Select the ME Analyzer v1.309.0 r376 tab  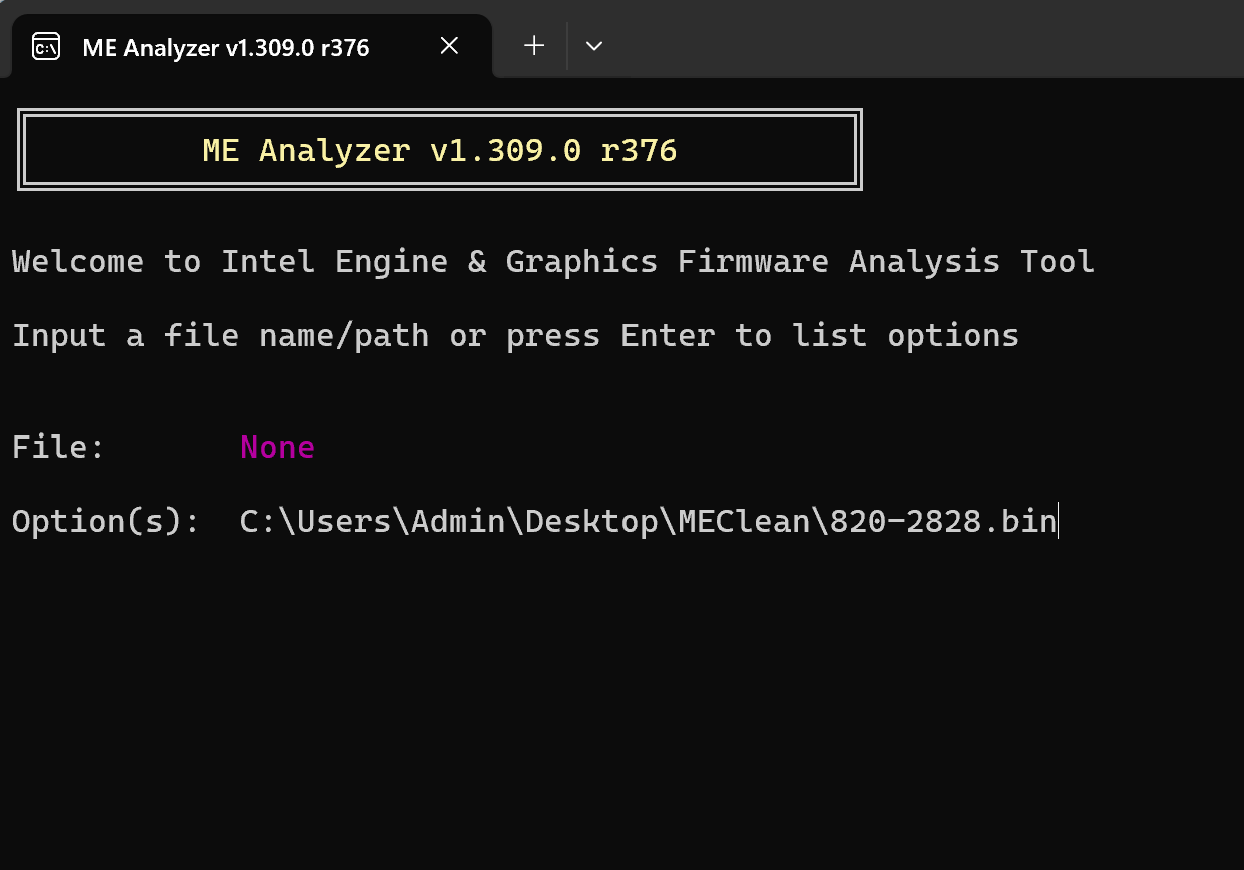pyautogui.click(x=250, y=46)
